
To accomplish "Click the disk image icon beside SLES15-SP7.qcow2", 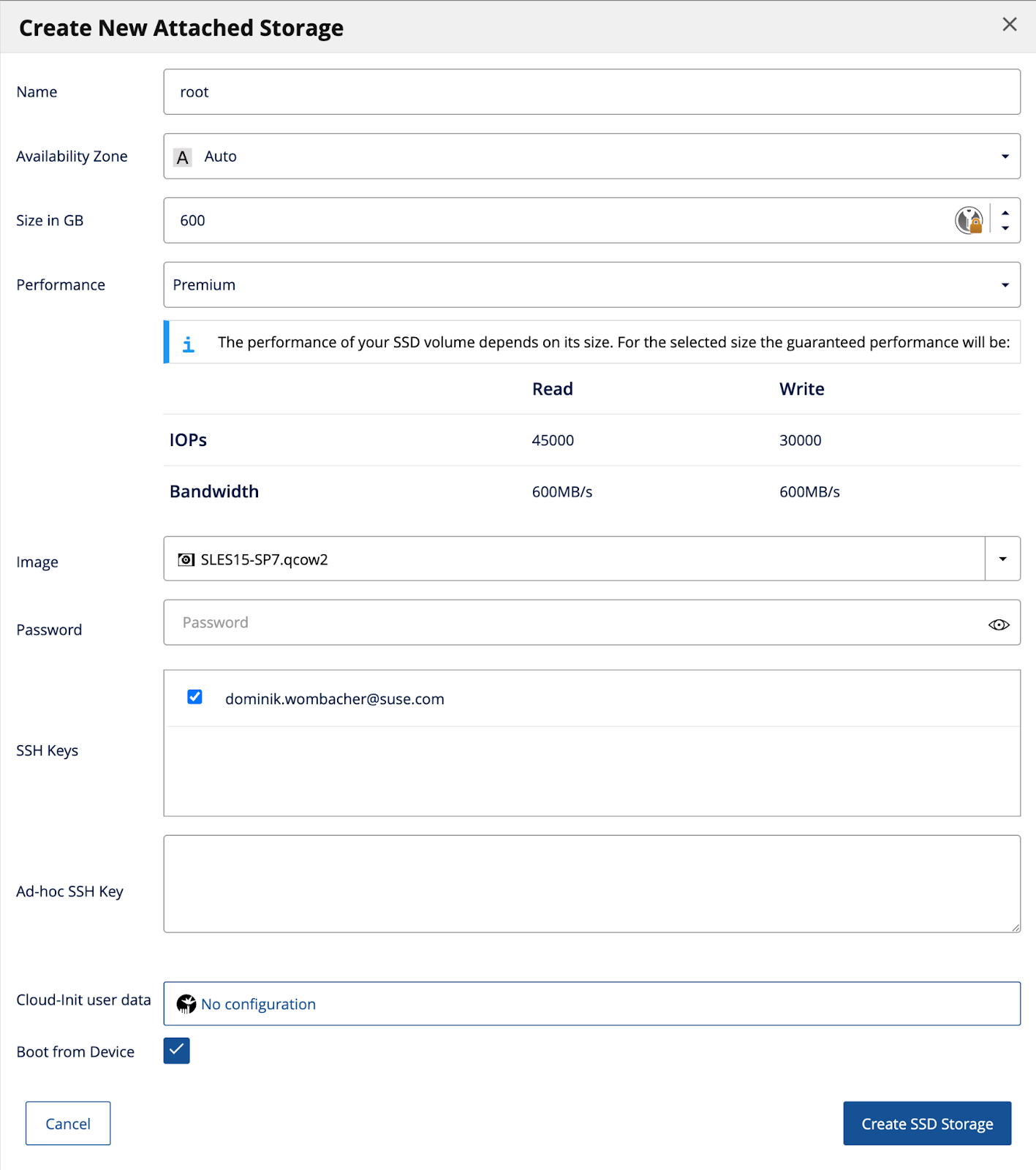I will (x=186, y=559).
